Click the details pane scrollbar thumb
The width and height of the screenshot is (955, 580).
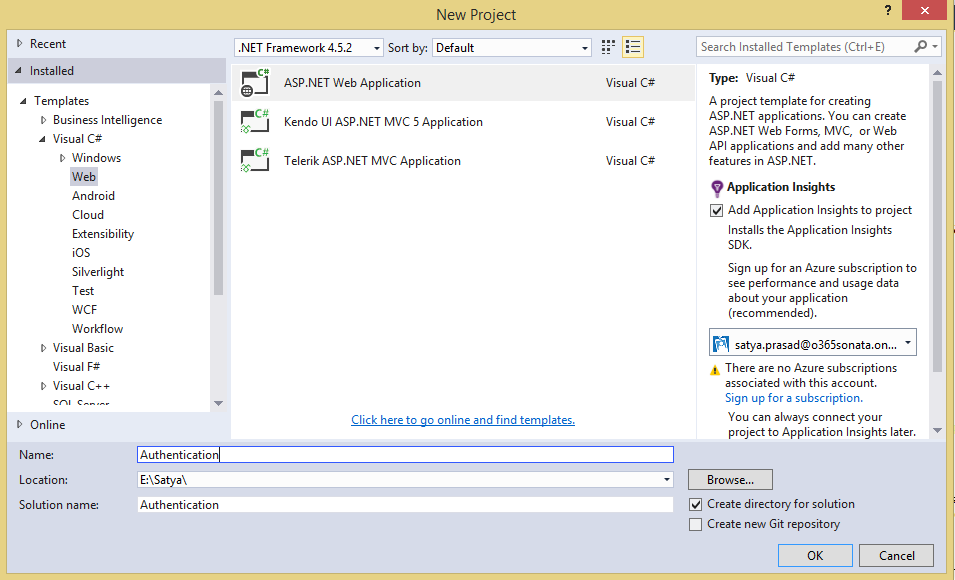coord(937,227)
